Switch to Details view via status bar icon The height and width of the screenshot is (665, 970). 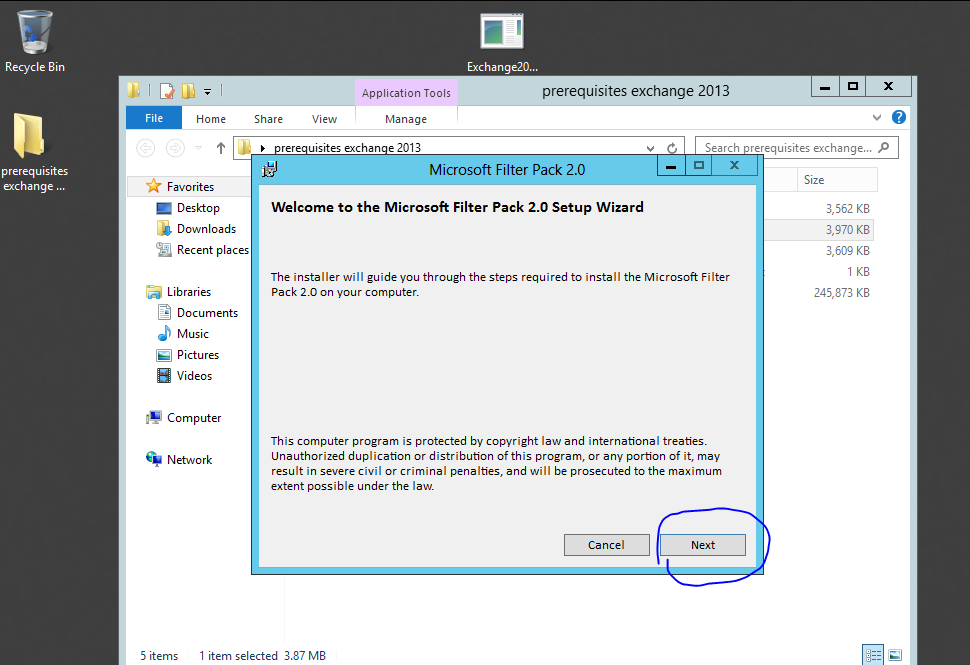(873, 655)
